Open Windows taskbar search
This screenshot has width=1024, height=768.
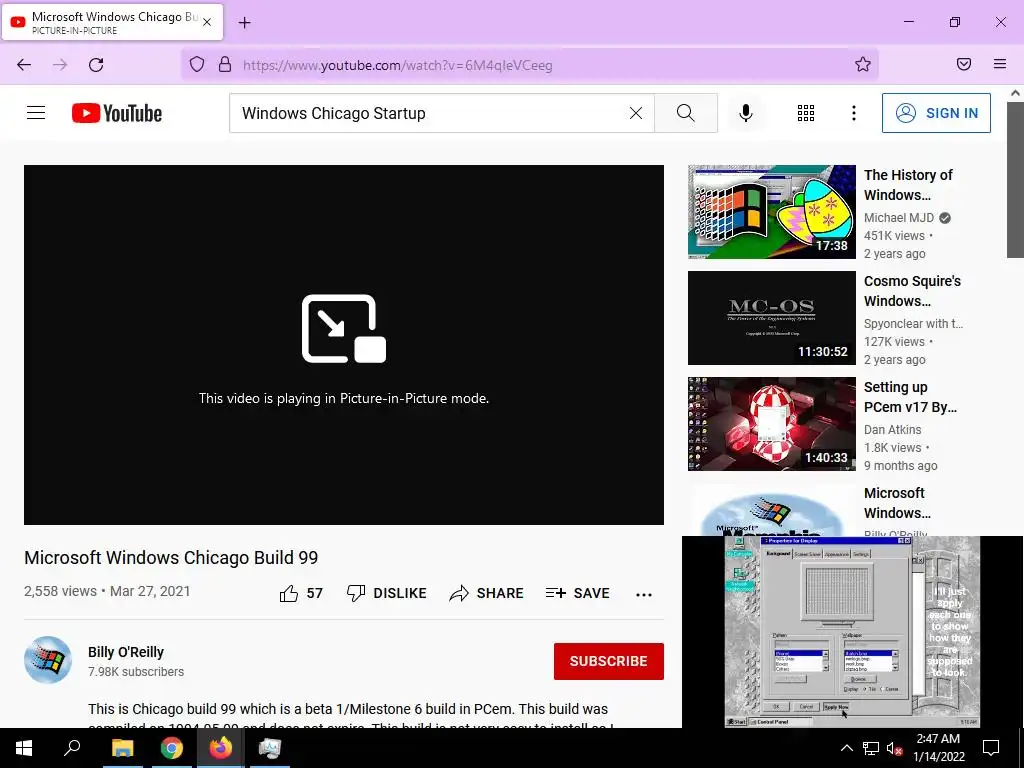(x=72, y=748)
